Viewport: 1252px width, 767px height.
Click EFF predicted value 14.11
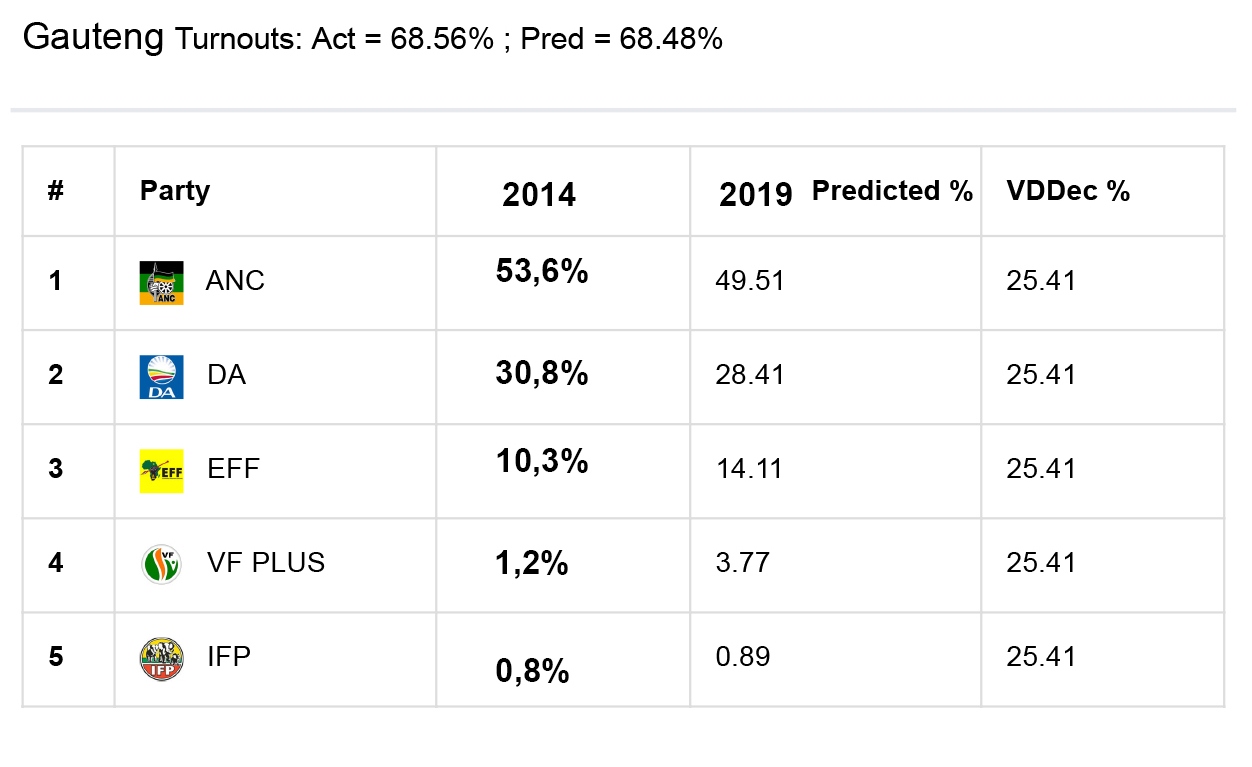[x=749, y=469]
